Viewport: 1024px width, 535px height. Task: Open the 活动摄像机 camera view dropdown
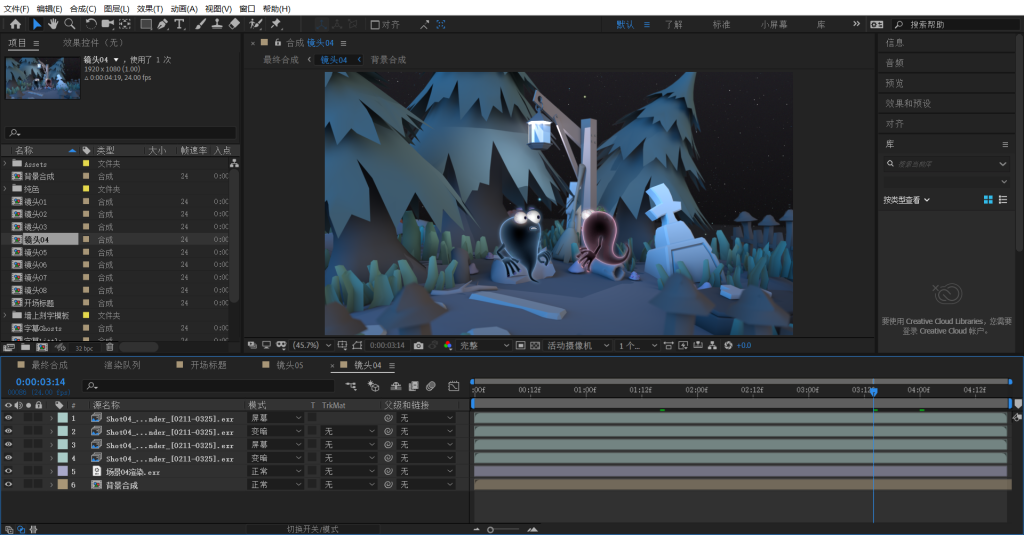tap(579, 346)
